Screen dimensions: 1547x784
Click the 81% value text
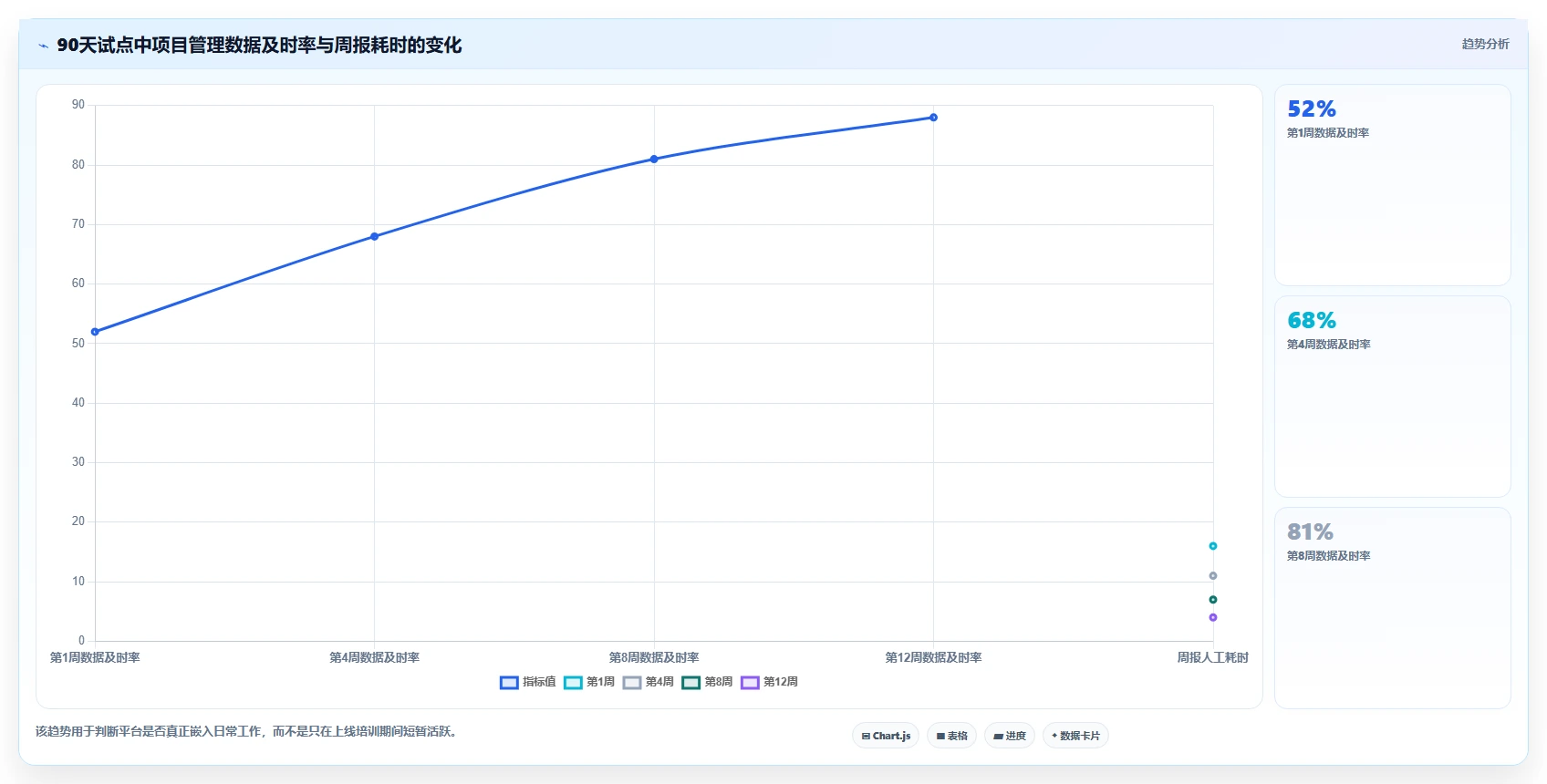(x=1310, y=531)
